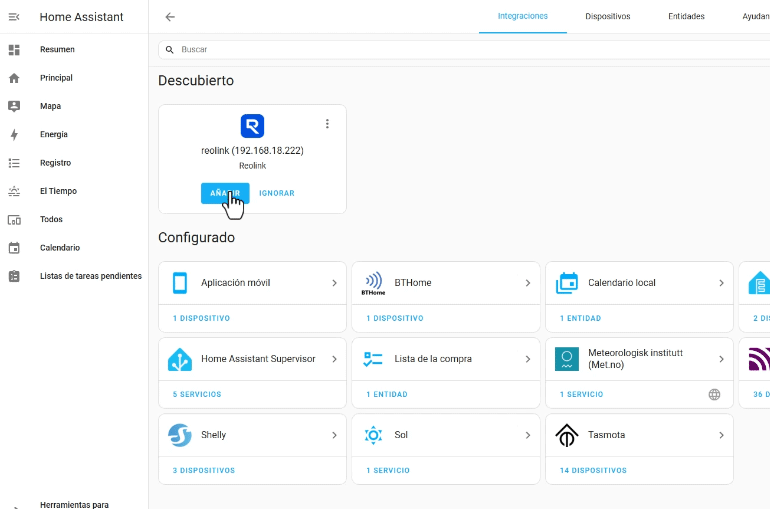Go back with the arrow icon

[x=170, y=17]
